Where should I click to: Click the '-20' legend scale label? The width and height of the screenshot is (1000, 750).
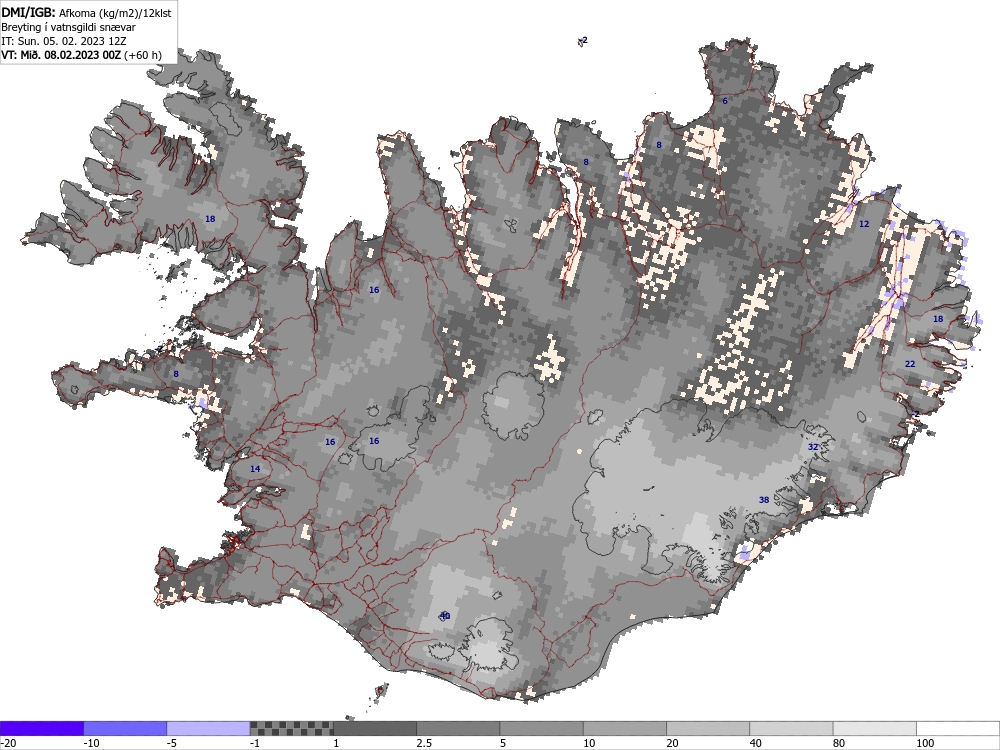coord(8,743)
